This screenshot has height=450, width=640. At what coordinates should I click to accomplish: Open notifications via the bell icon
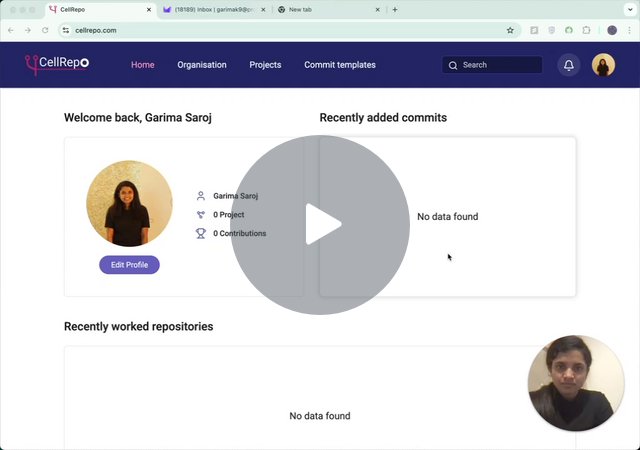point(569,65)
